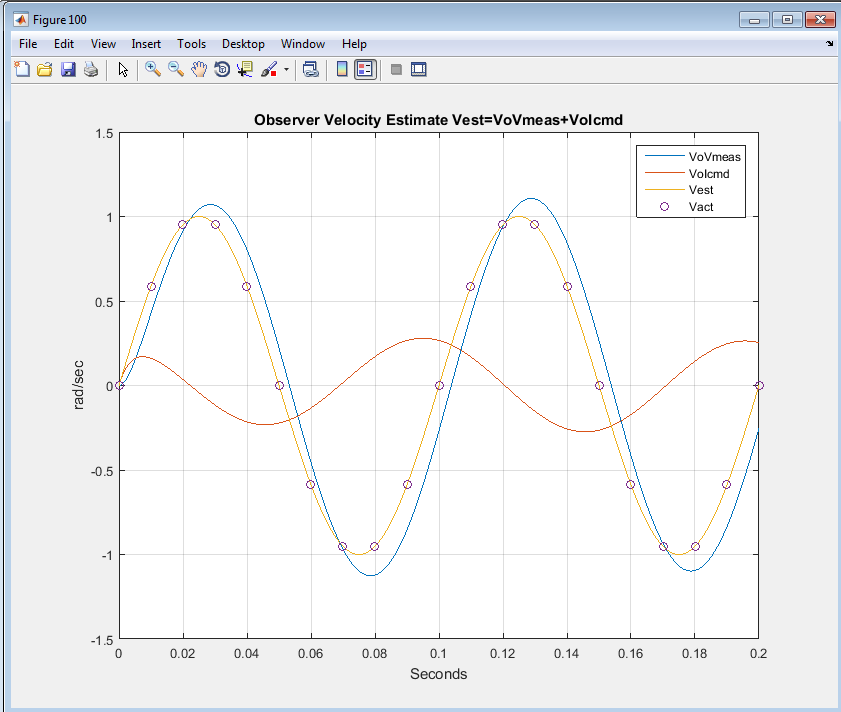The height and width of the screenshot is (712, 841).
Task: Select the Brush/Select Data tool
Action: [x=269, y=69]
